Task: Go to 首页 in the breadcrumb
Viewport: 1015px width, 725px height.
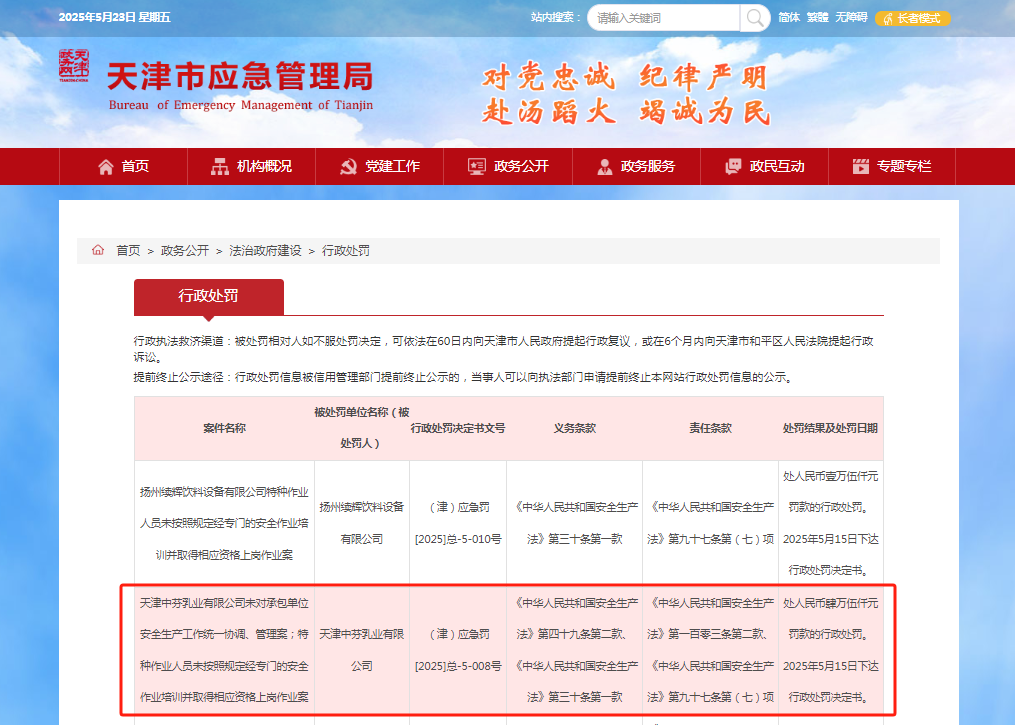Action: (128, 251)
